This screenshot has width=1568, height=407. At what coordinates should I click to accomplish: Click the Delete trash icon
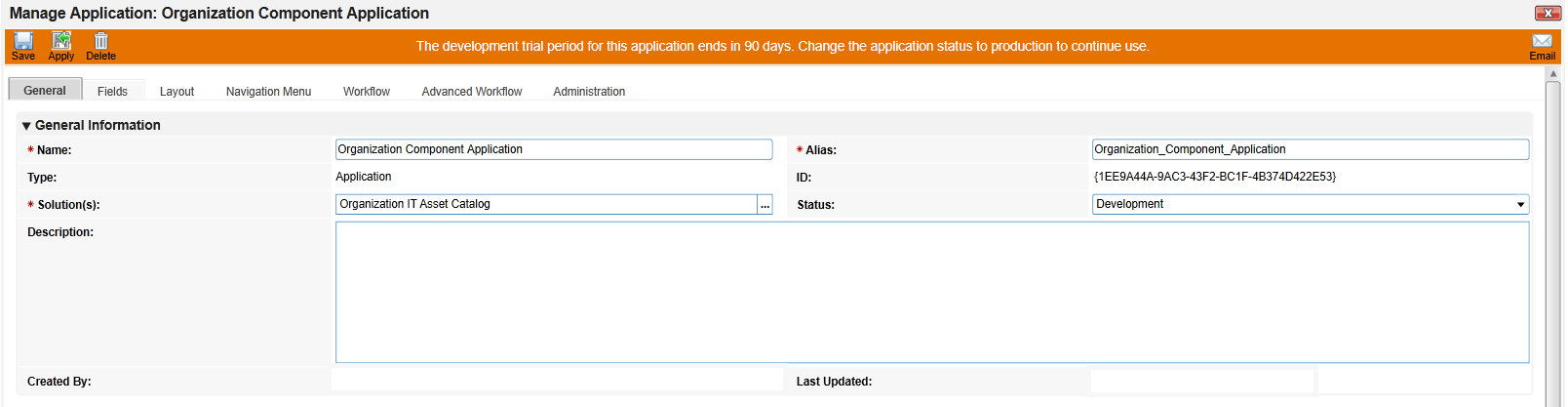[100, 41]
